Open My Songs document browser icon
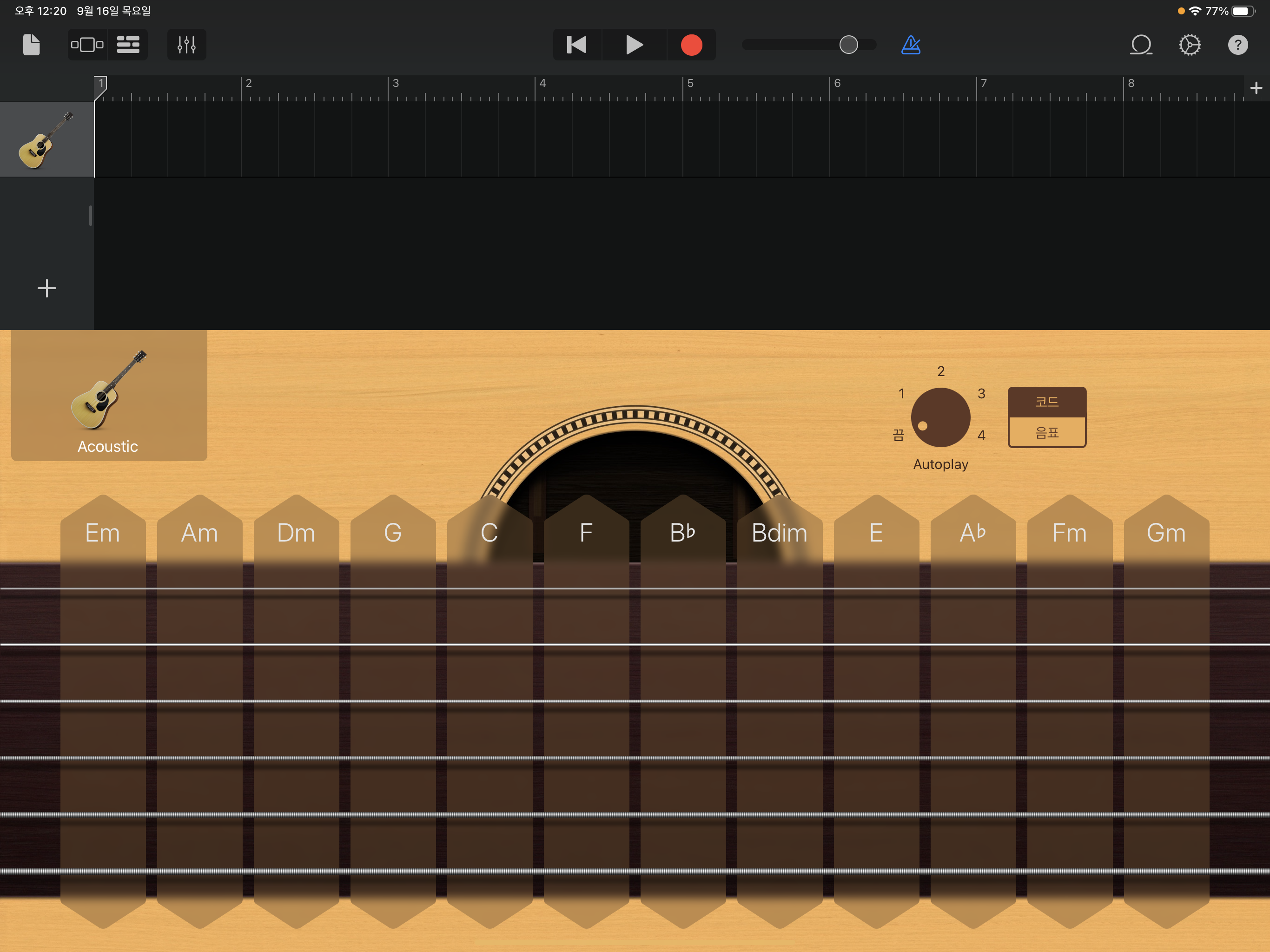 [32, 45]
